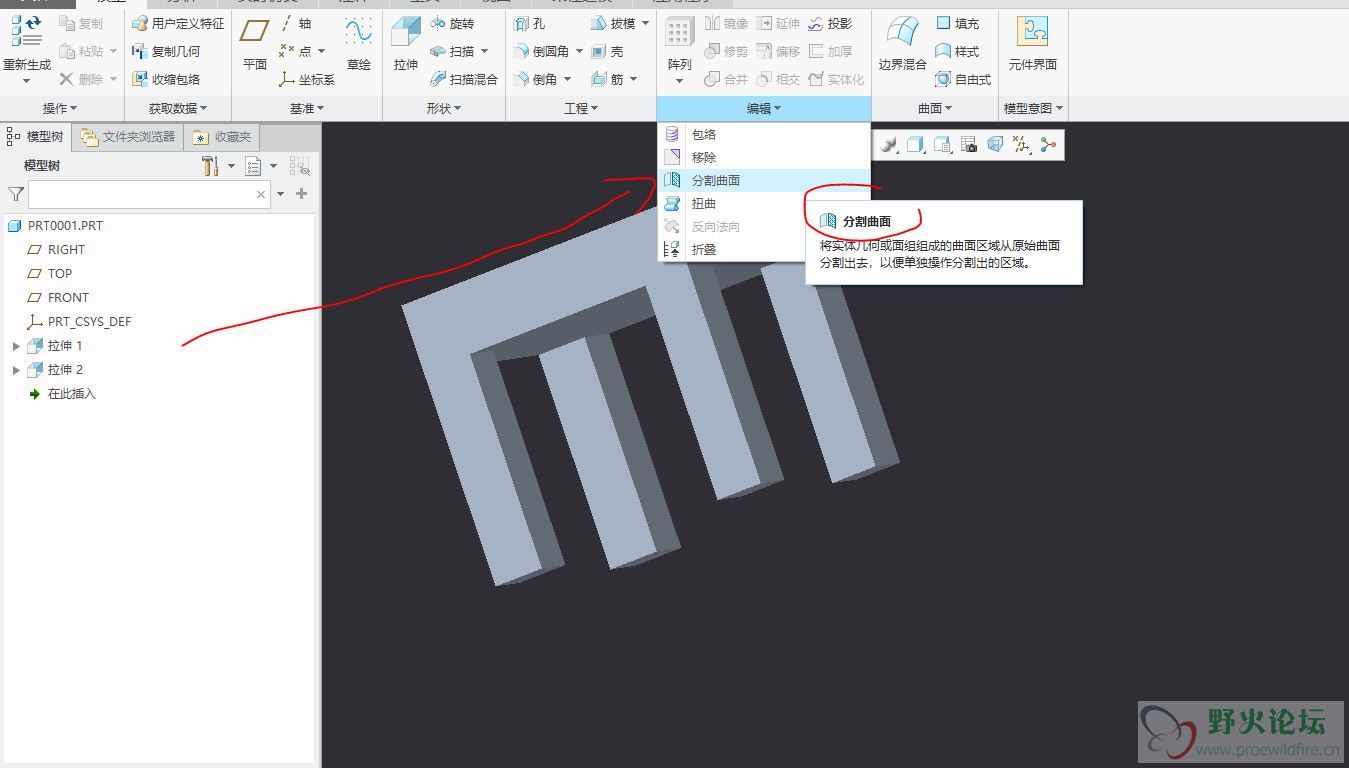The width and height of the screenshot is (1349, 768).
Task: Switch to the 文件夹浏览器 tab
Action: point(128,137)
